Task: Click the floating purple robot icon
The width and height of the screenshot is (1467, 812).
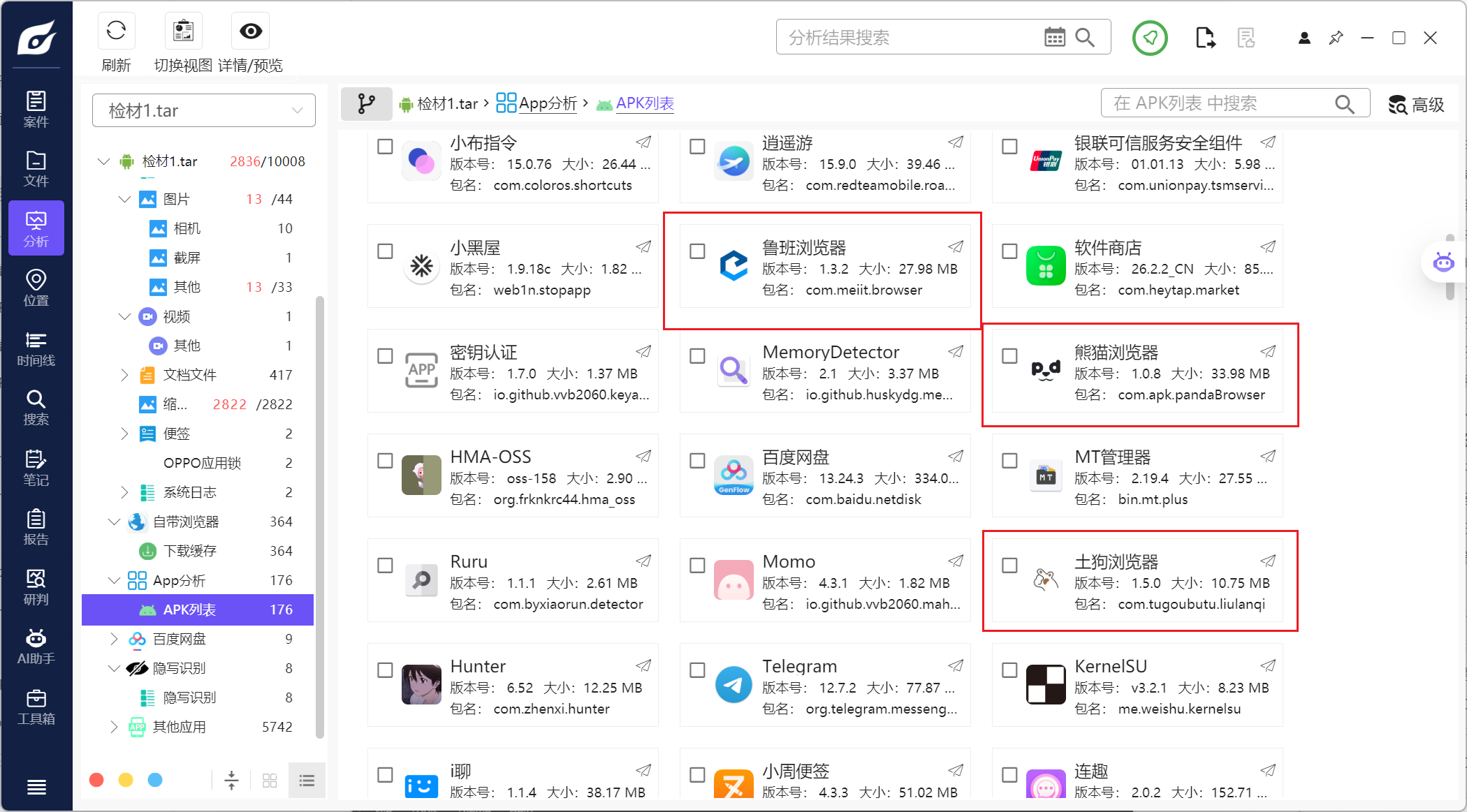Action: click(x=1443, y=263)
